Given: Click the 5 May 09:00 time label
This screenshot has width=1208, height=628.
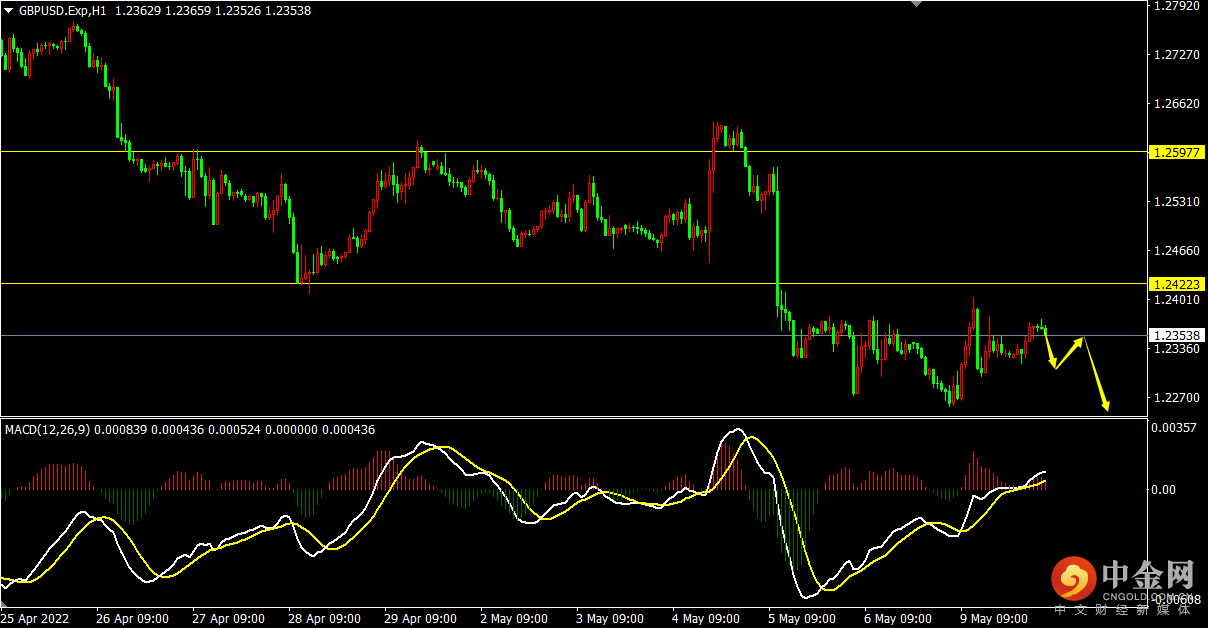Looking at the screenshot, I should click(804, 618).
